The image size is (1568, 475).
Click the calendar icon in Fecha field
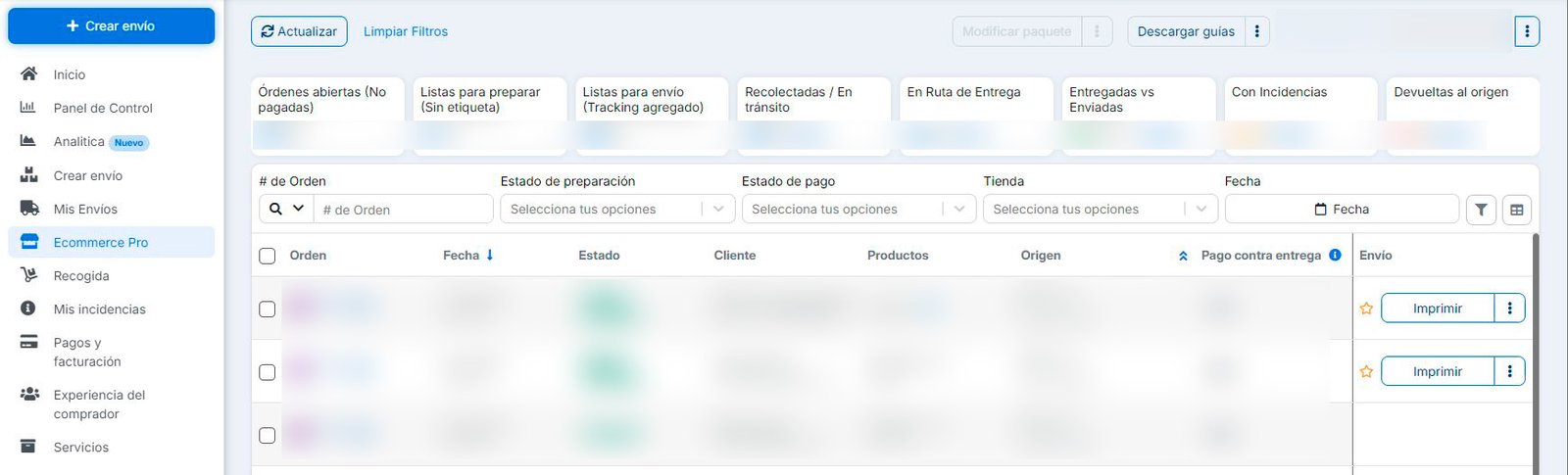[x=1320, y=210]
